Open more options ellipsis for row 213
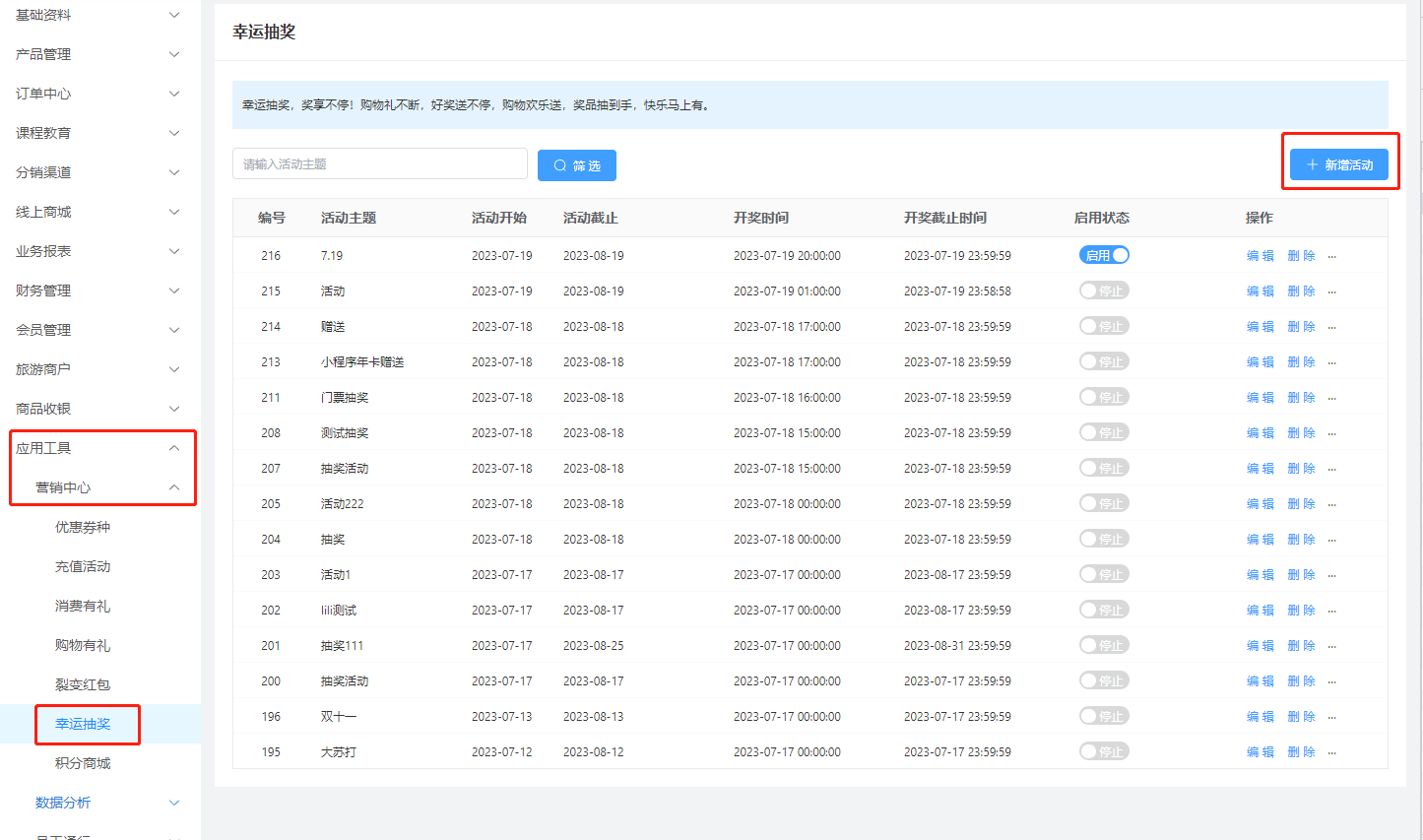 1331,362
